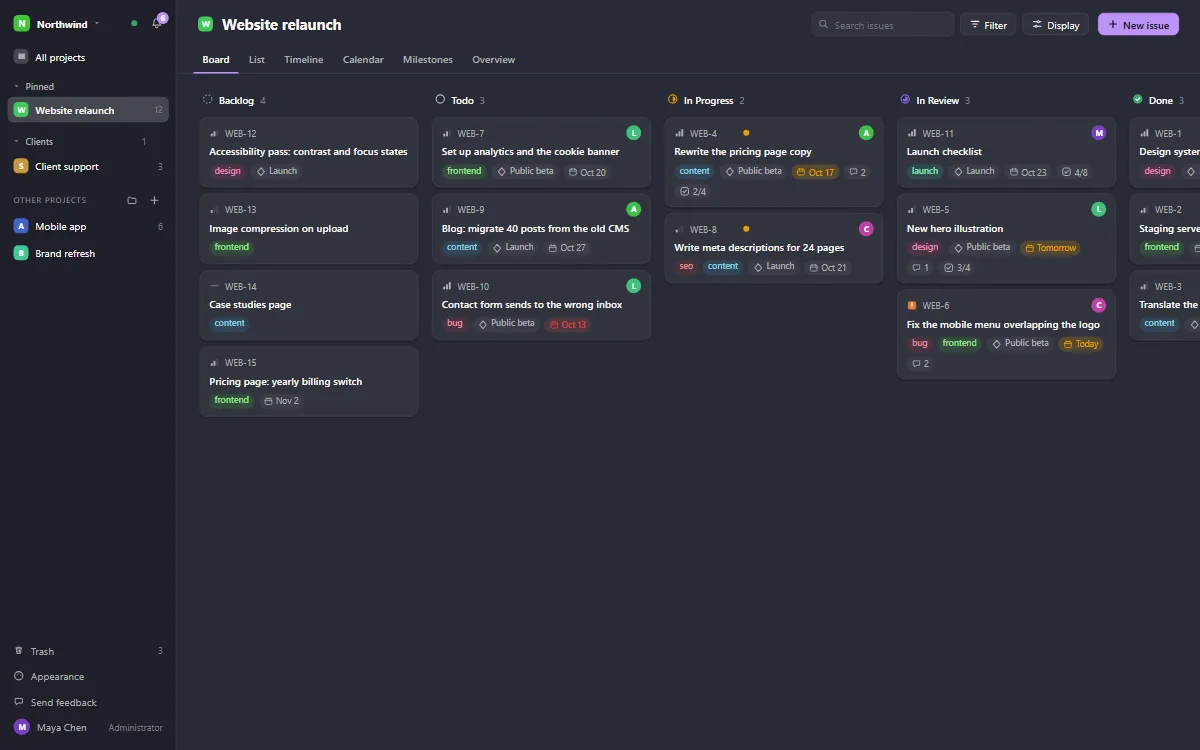
Task: Toggle the 2/4 checklist on WEB-4
Action: (693, 191)
